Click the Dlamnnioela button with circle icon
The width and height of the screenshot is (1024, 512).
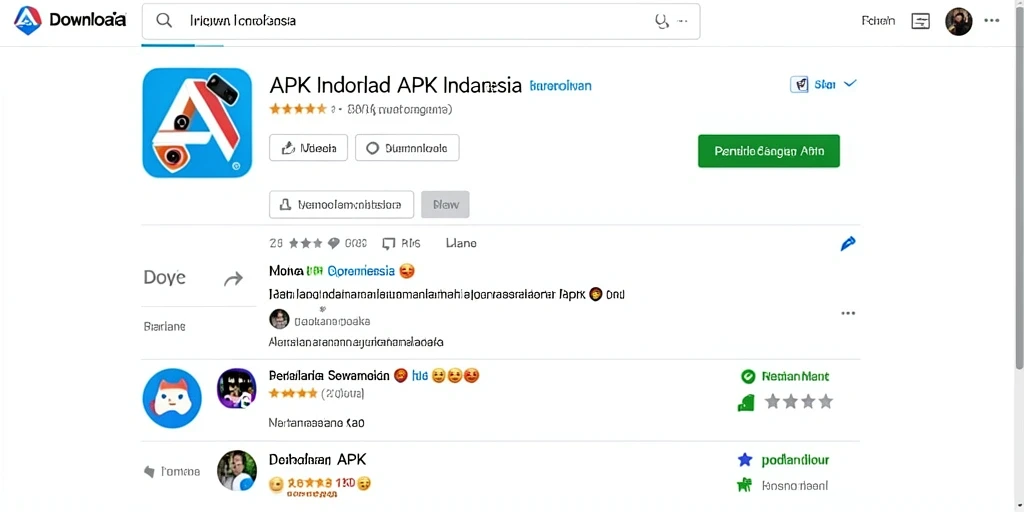[407, 148]
